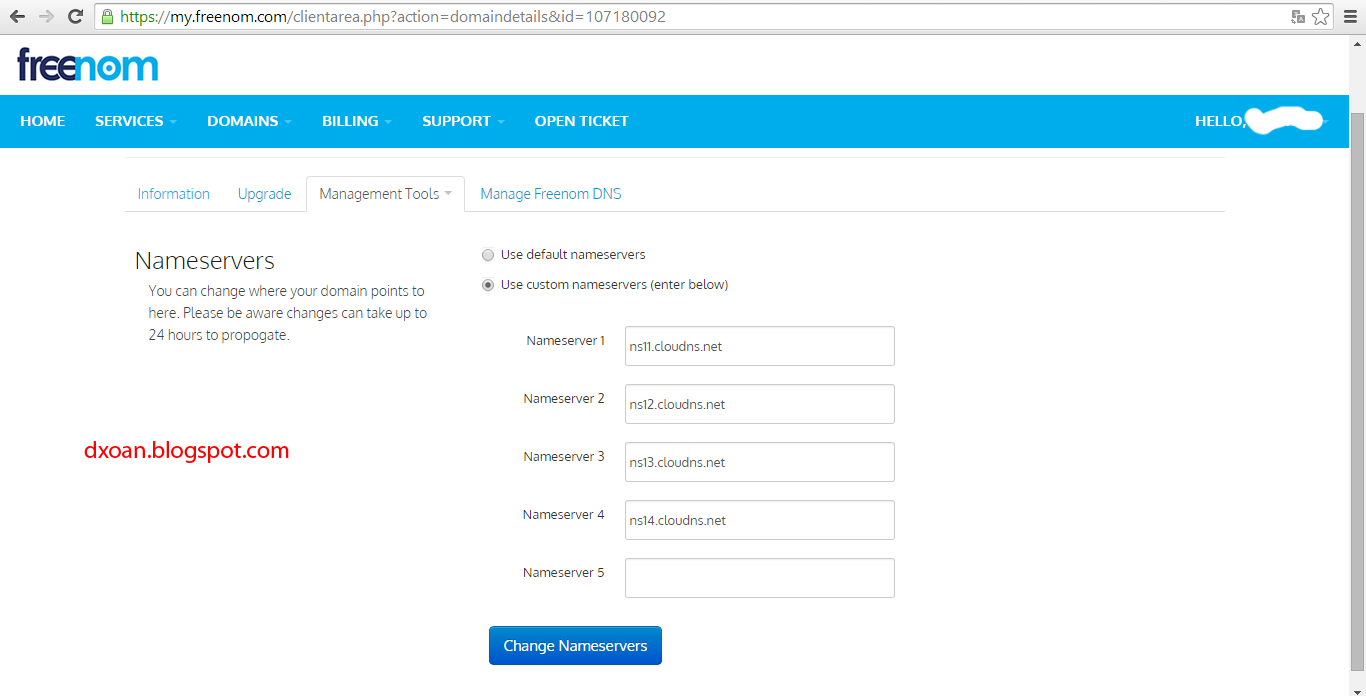Open the Management Tools tab dropdown

point(385,194)
